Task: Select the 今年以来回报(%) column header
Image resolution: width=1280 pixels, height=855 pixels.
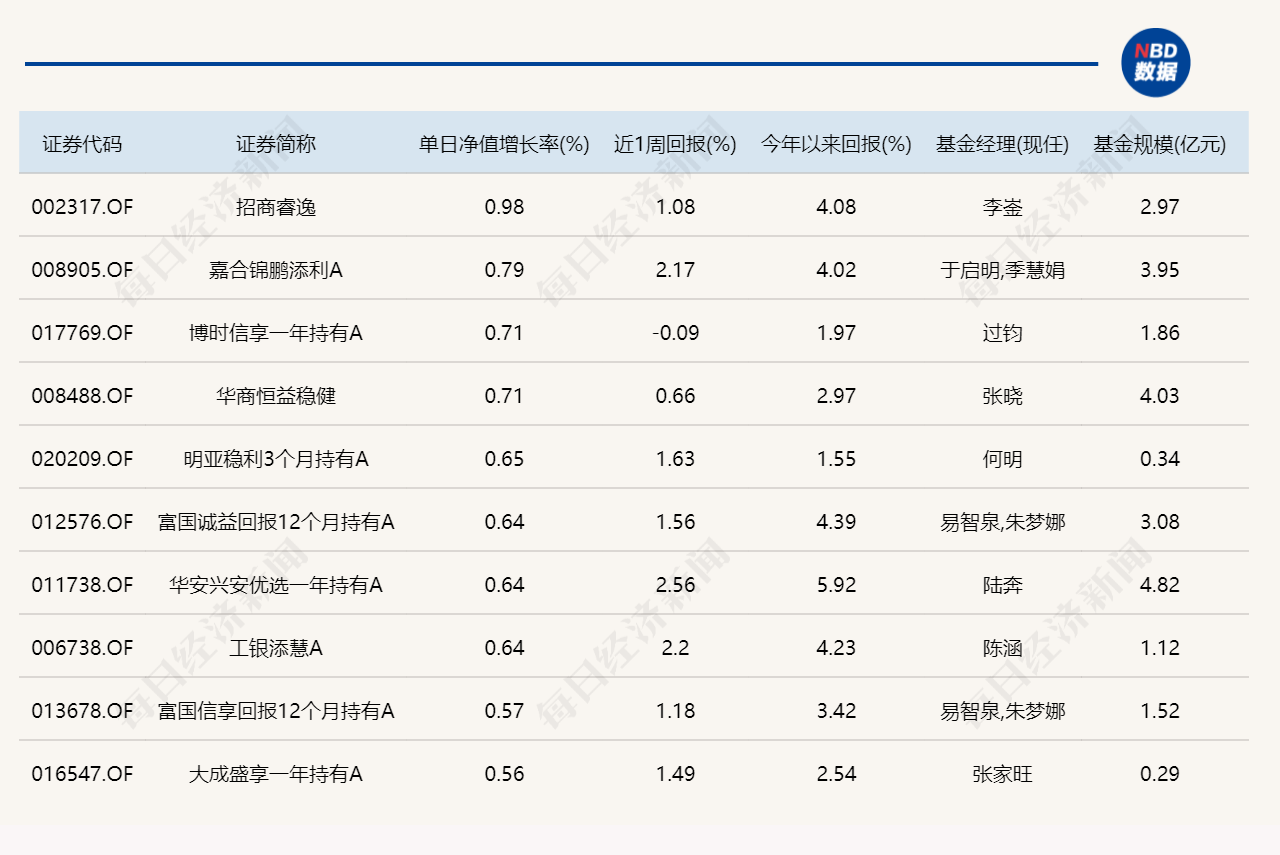Action: point(835,143)
